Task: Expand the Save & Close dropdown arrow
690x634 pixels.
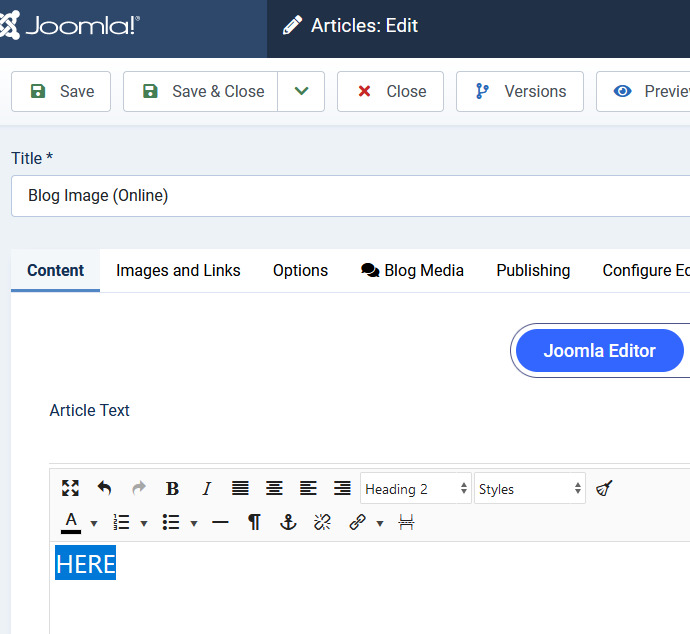Action: point(301,91)
